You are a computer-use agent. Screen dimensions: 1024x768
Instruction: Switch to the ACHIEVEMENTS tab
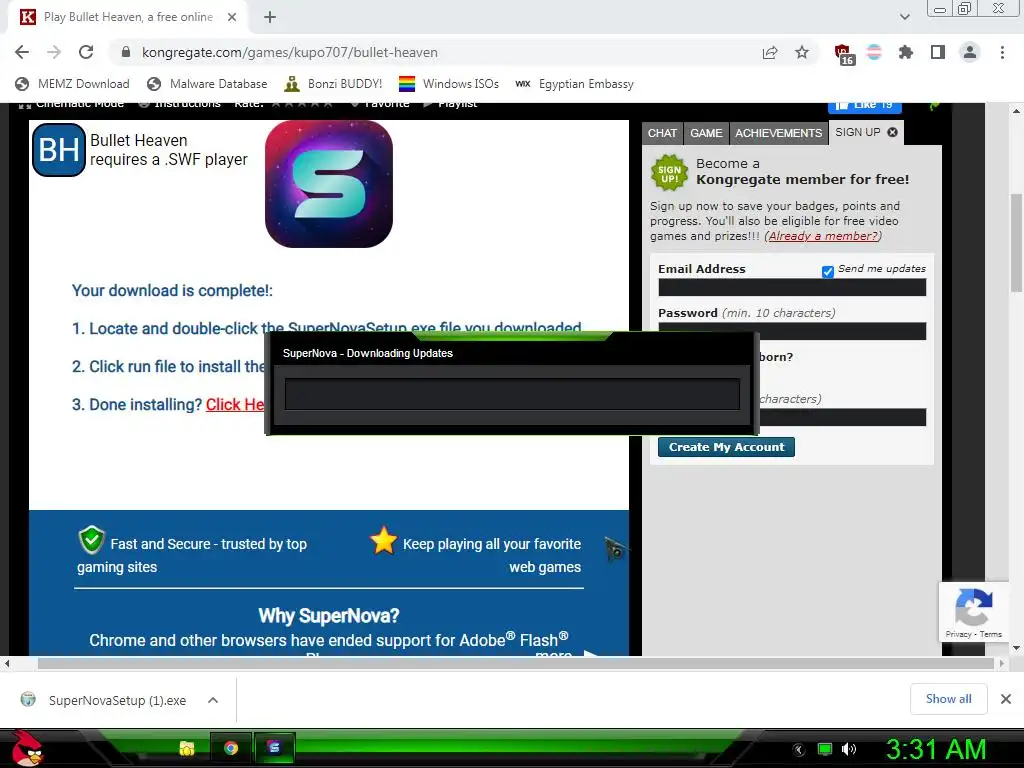pyautogui.click(x=778, y=133)
